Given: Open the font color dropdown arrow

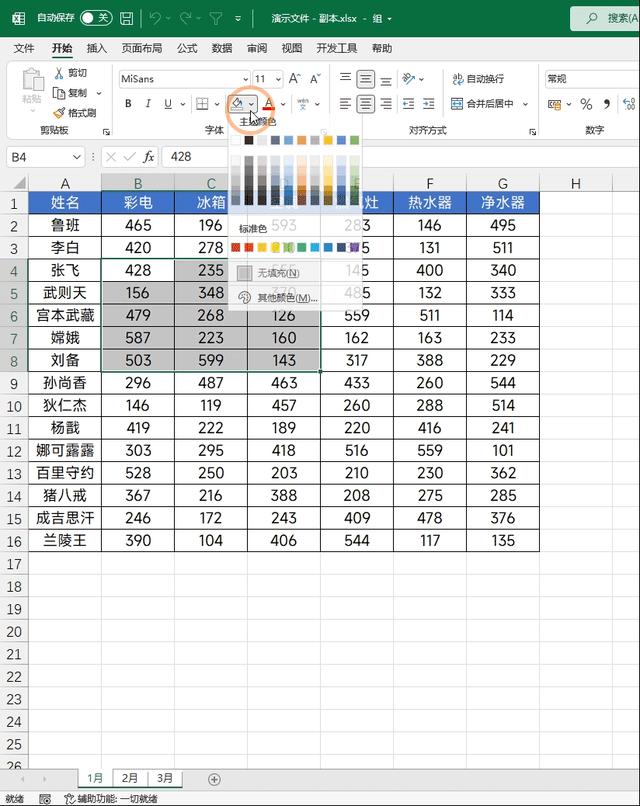Looking at the screenshot, I should 283,104.
